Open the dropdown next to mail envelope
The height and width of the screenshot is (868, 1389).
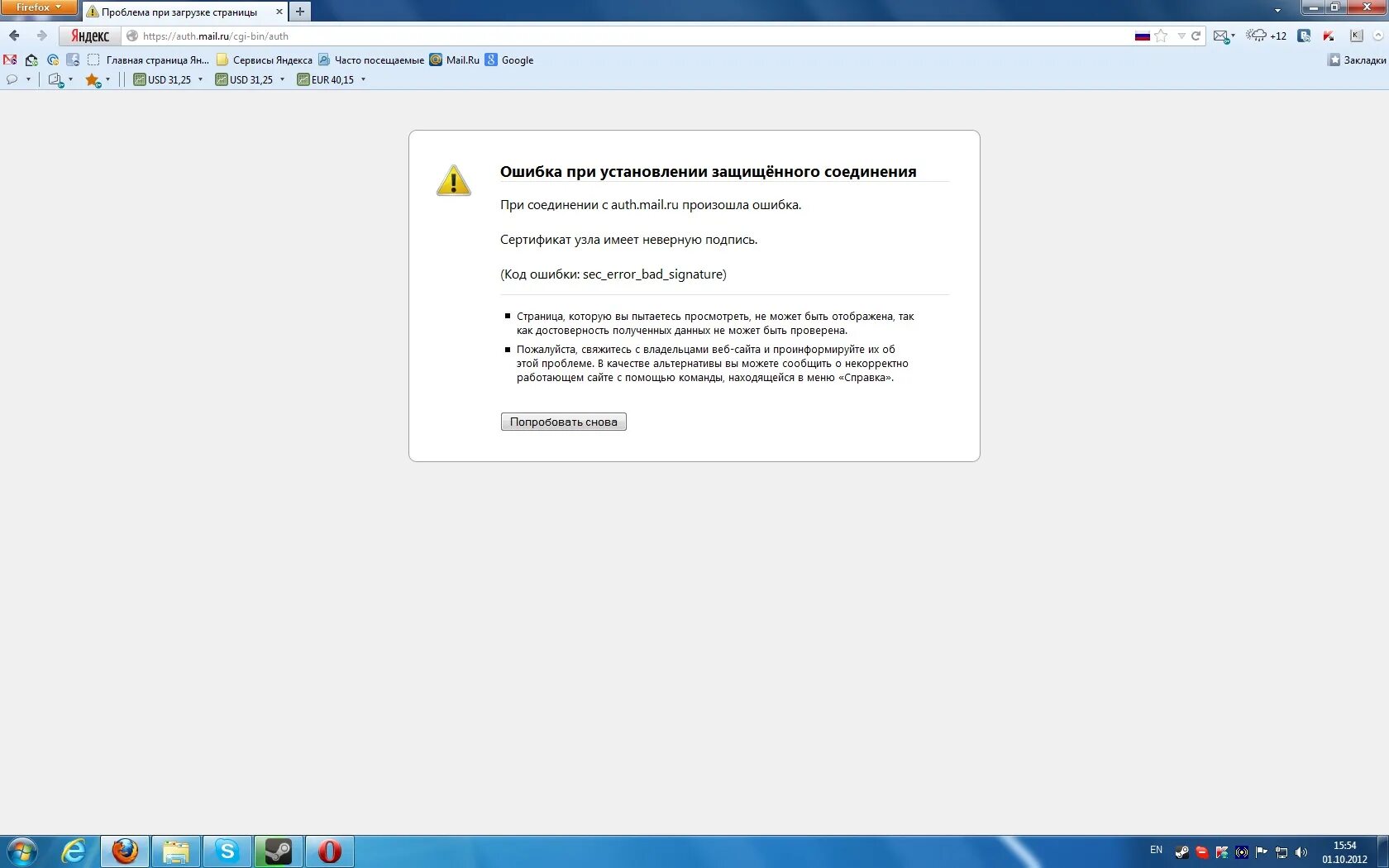(1233, 36)
